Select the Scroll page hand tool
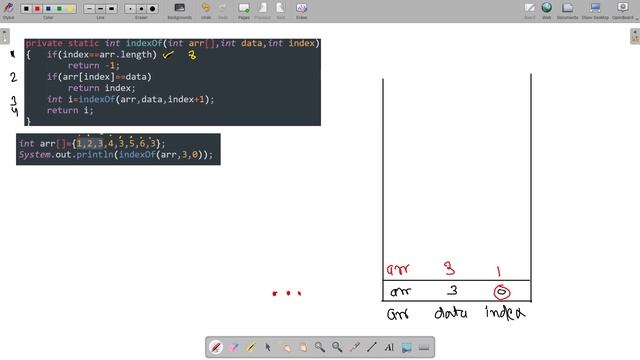The width and height of the screenshot is (640, 360). (302, 347)
